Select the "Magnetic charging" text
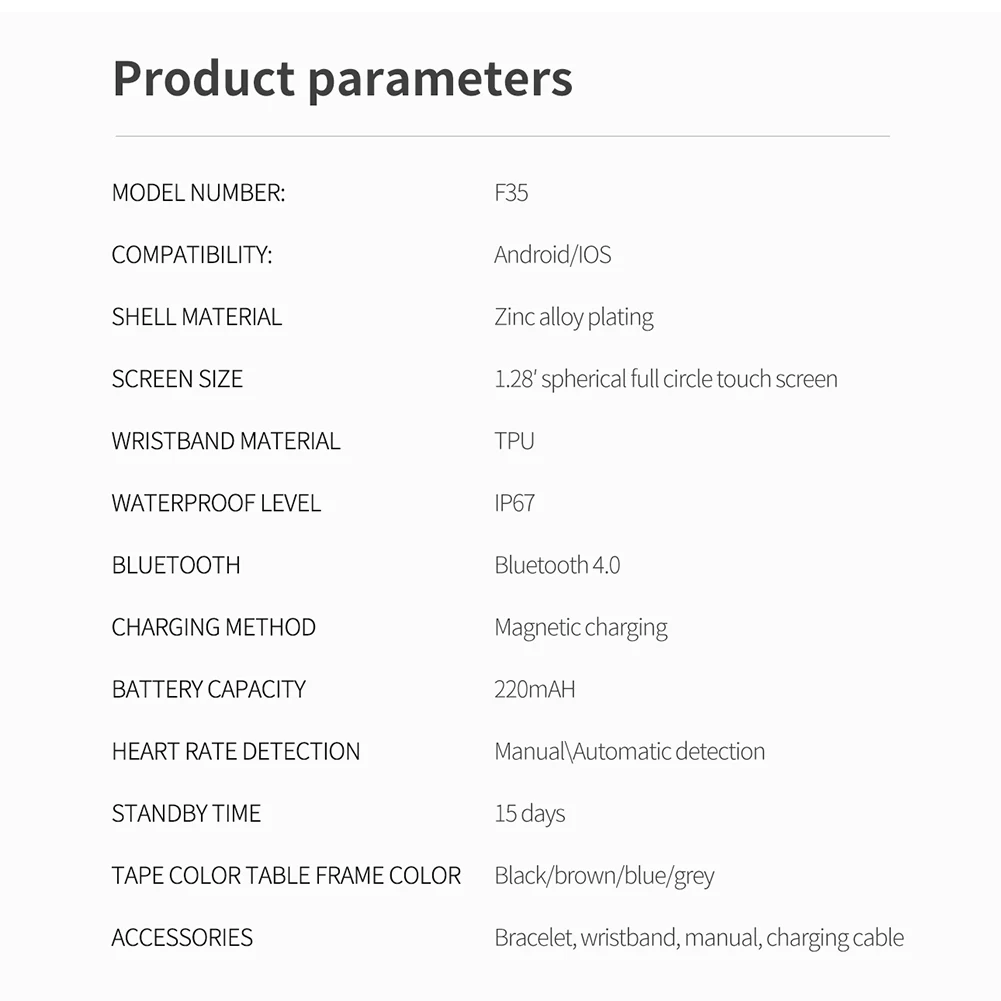Image resolution: width=1001 pixels, height=1001 pixels. 580,628
